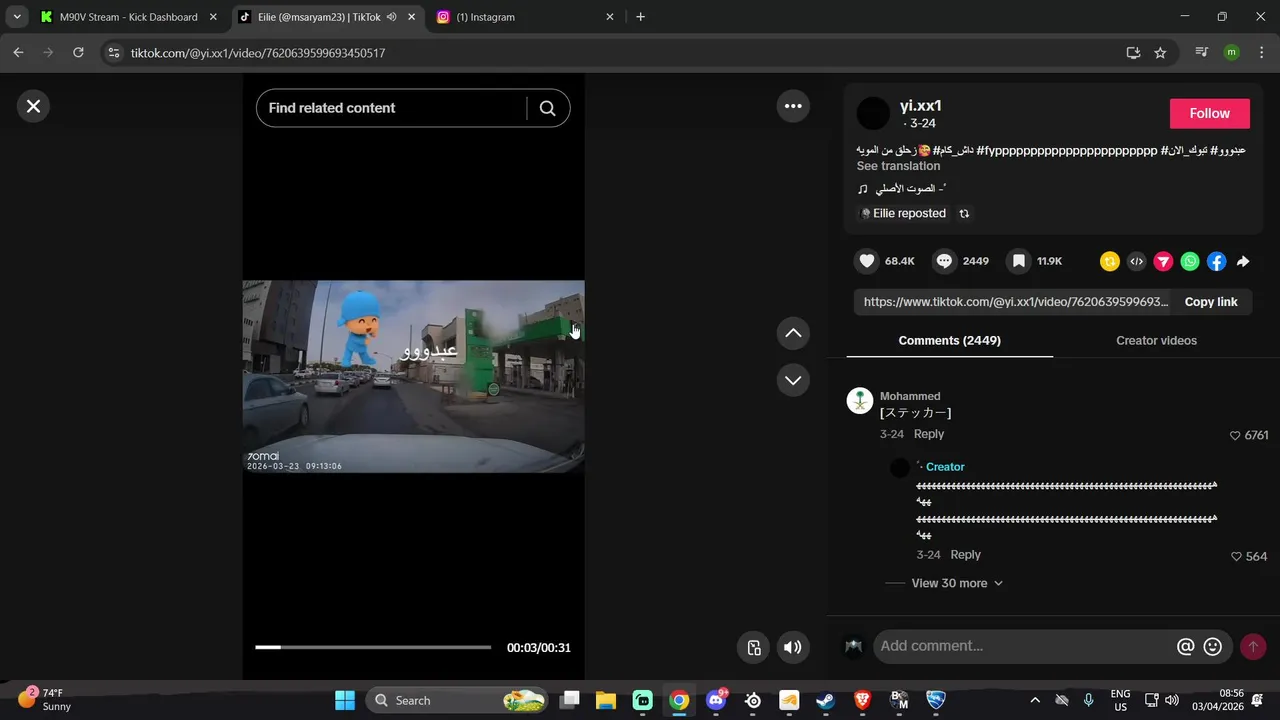Open the Chrome profile avatar

click(1231, 53)
